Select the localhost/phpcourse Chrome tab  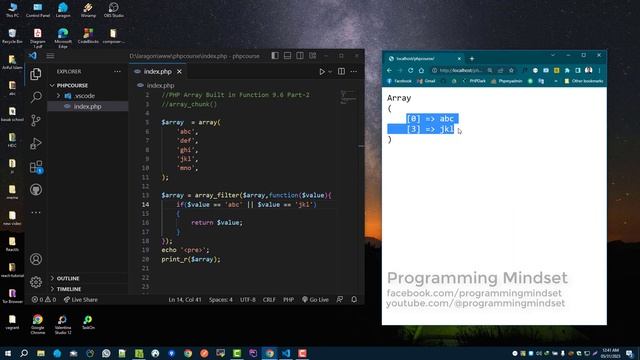tap(423, 59)
